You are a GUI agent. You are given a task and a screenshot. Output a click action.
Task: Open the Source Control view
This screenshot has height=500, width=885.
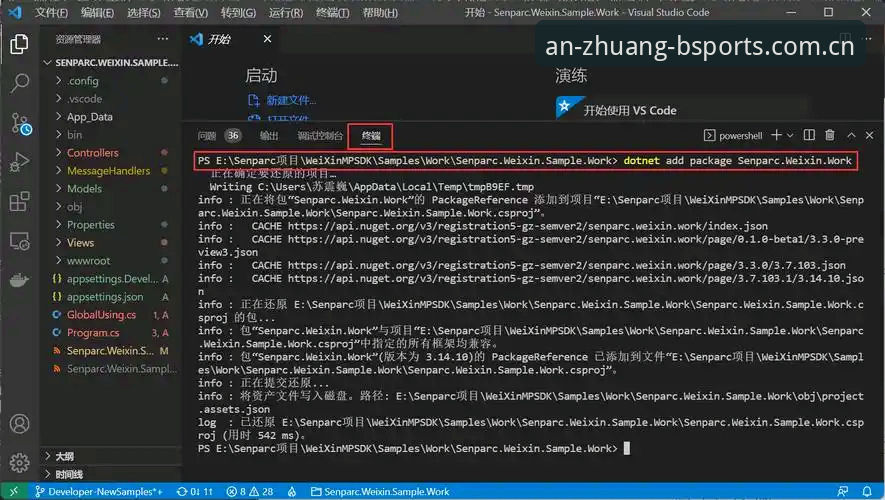(x=20, y=123)
